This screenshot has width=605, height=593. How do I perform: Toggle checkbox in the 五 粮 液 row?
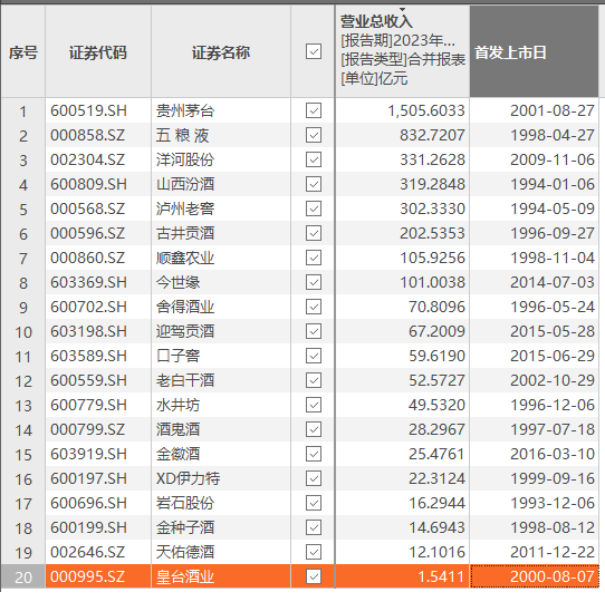click(x=313, y=135)
